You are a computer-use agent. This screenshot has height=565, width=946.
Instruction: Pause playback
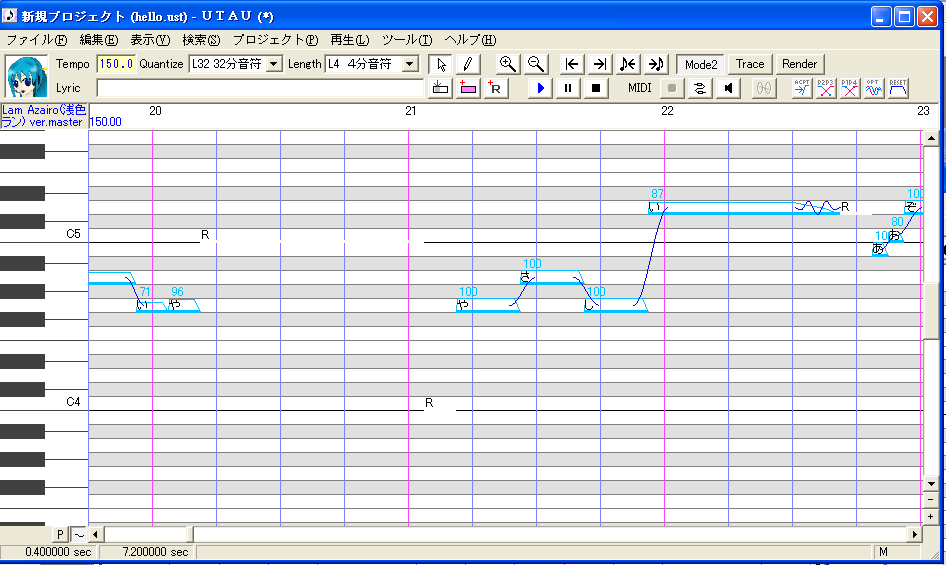568,88
